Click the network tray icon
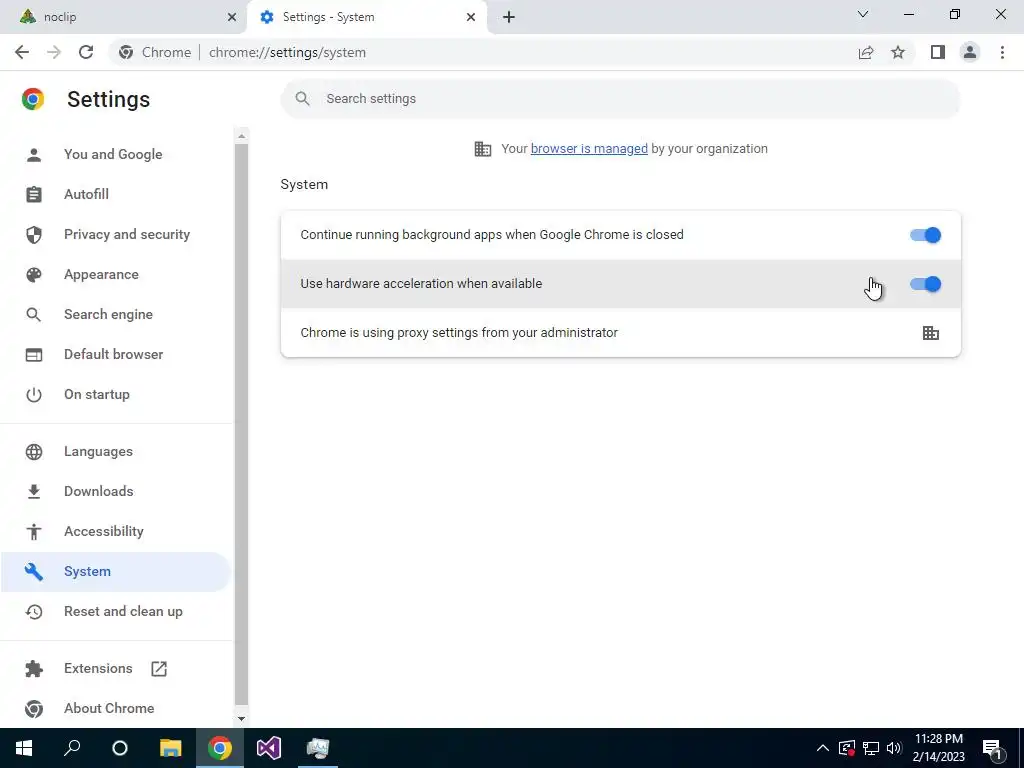The image size is (1024, 768). [871, 748]
